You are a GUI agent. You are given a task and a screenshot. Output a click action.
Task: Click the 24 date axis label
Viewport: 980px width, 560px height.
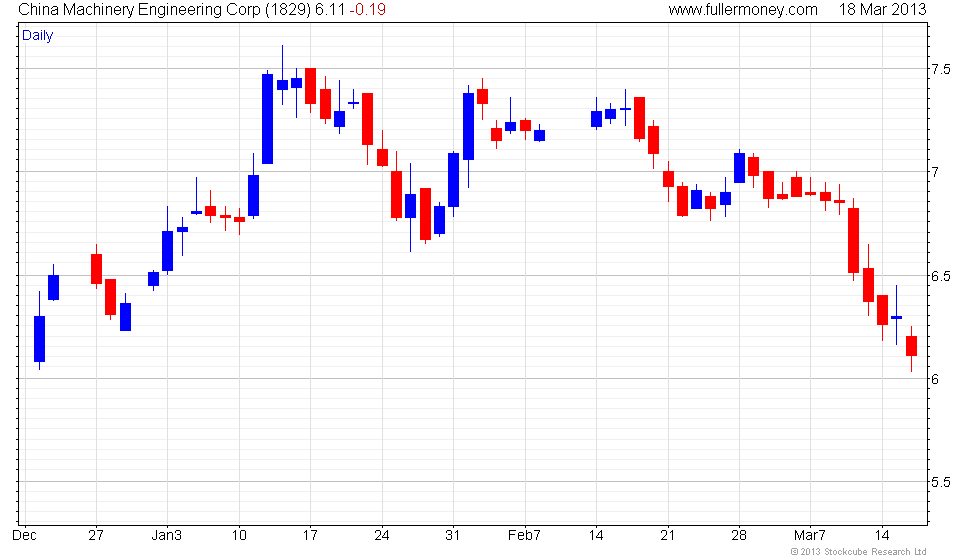tap(381, 536)
